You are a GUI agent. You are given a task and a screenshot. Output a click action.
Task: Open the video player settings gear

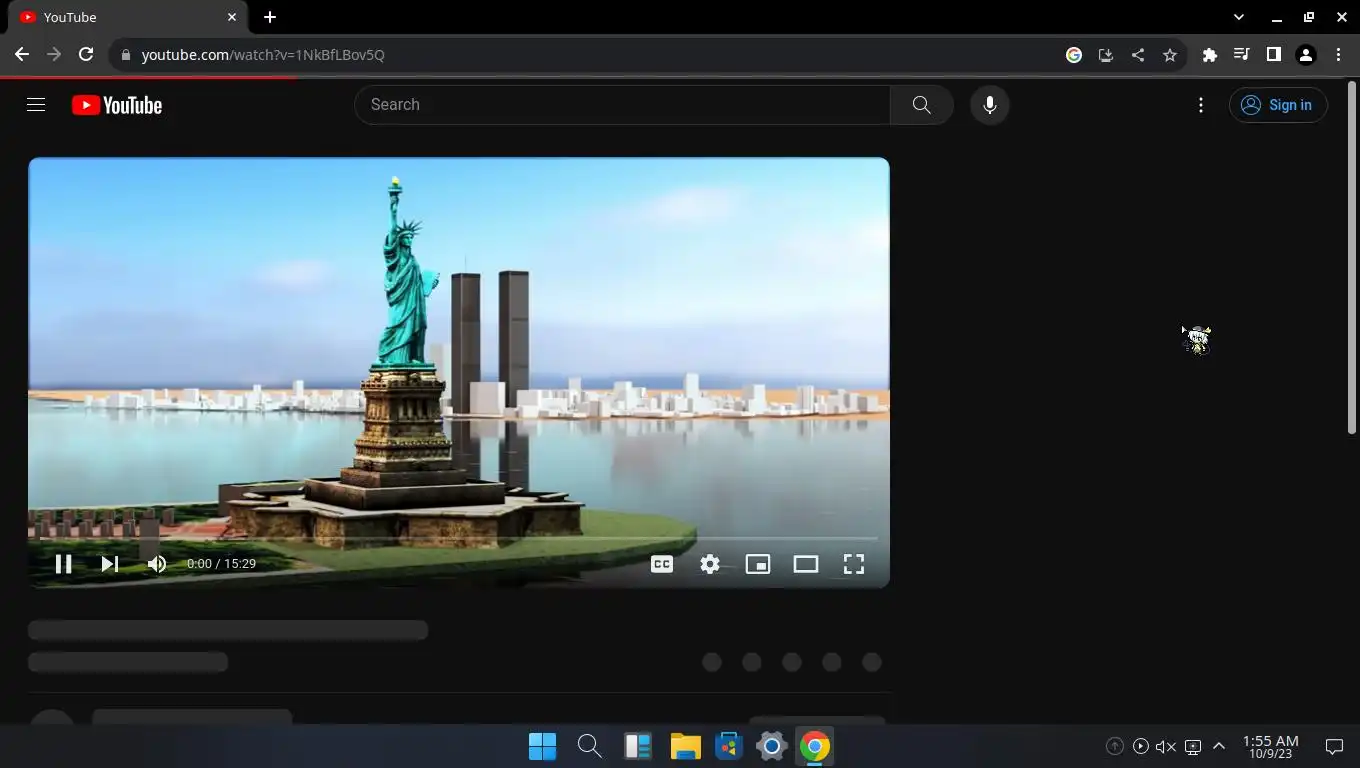click(x=710, y=564)
